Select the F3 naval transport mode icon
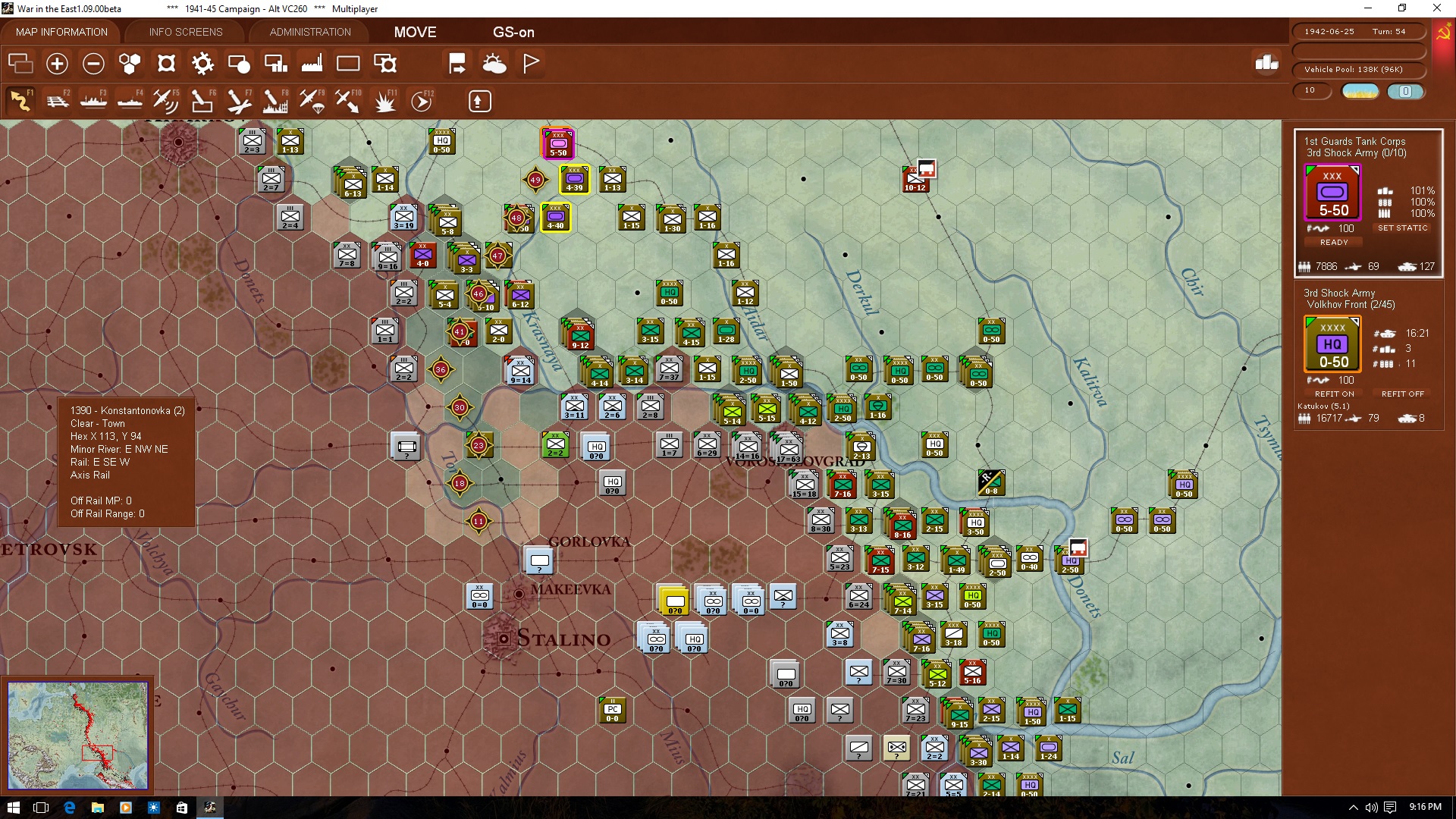The image size is (1456, 819). click(93, 101)
